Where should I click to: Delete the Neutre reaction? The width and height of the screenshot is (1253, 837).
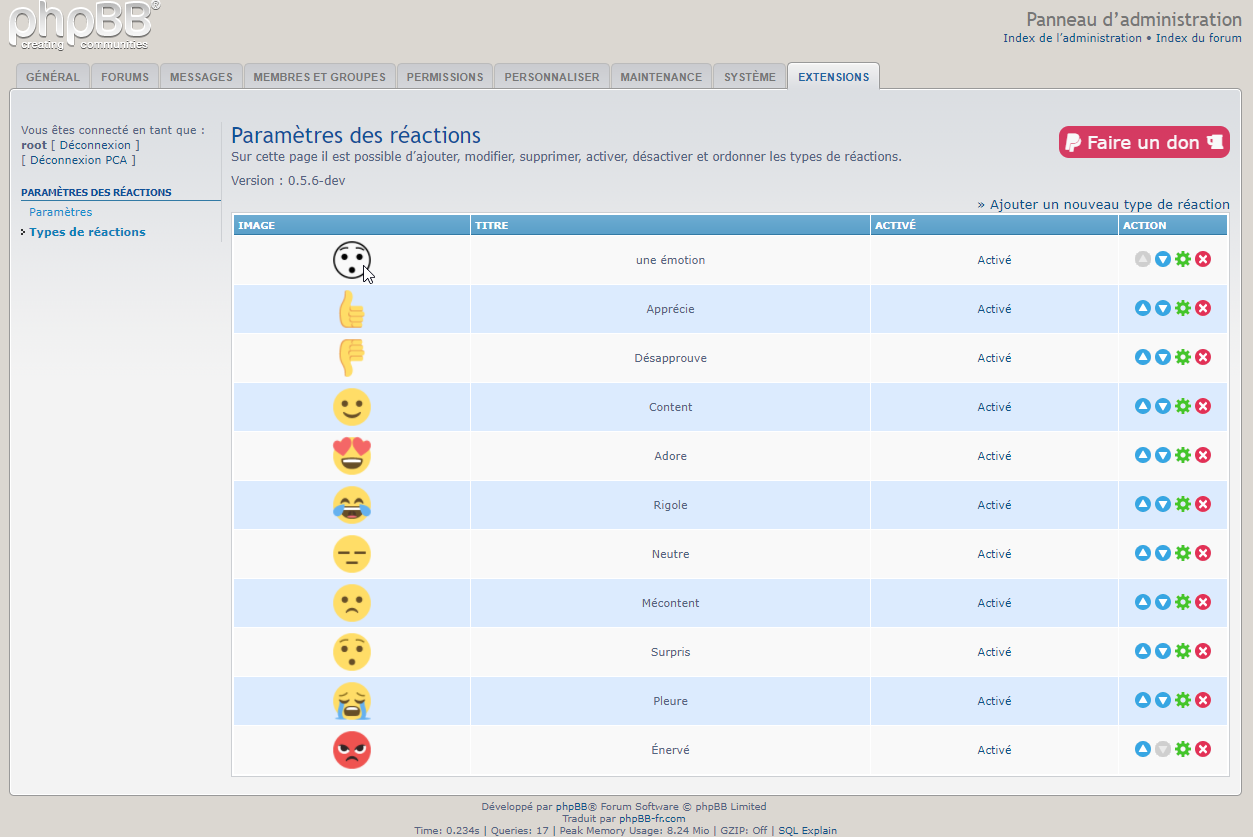[1203, 553]
